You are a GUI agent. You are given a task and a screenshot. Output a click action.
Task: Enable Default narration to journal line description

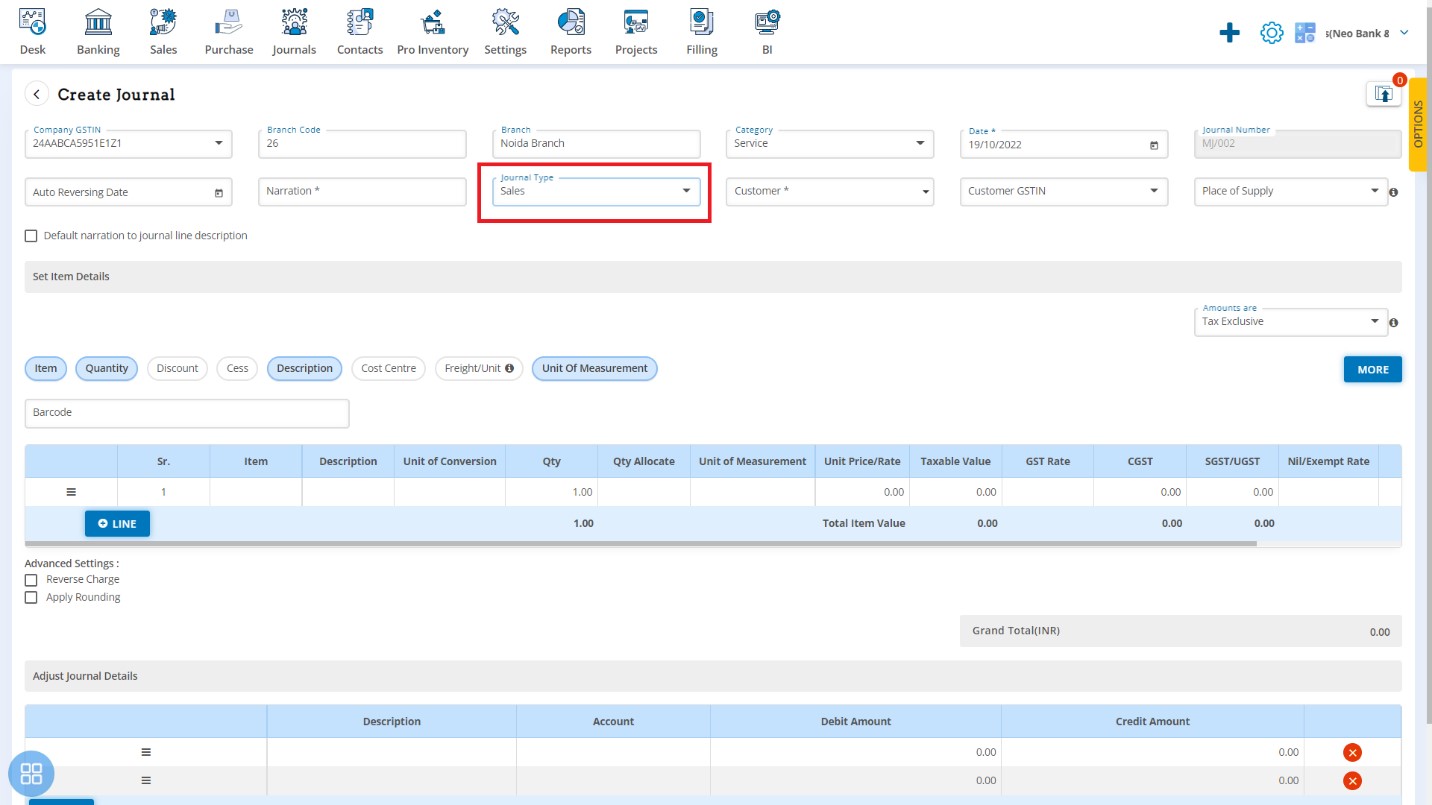pyautogui.click(x=31, y=236)
